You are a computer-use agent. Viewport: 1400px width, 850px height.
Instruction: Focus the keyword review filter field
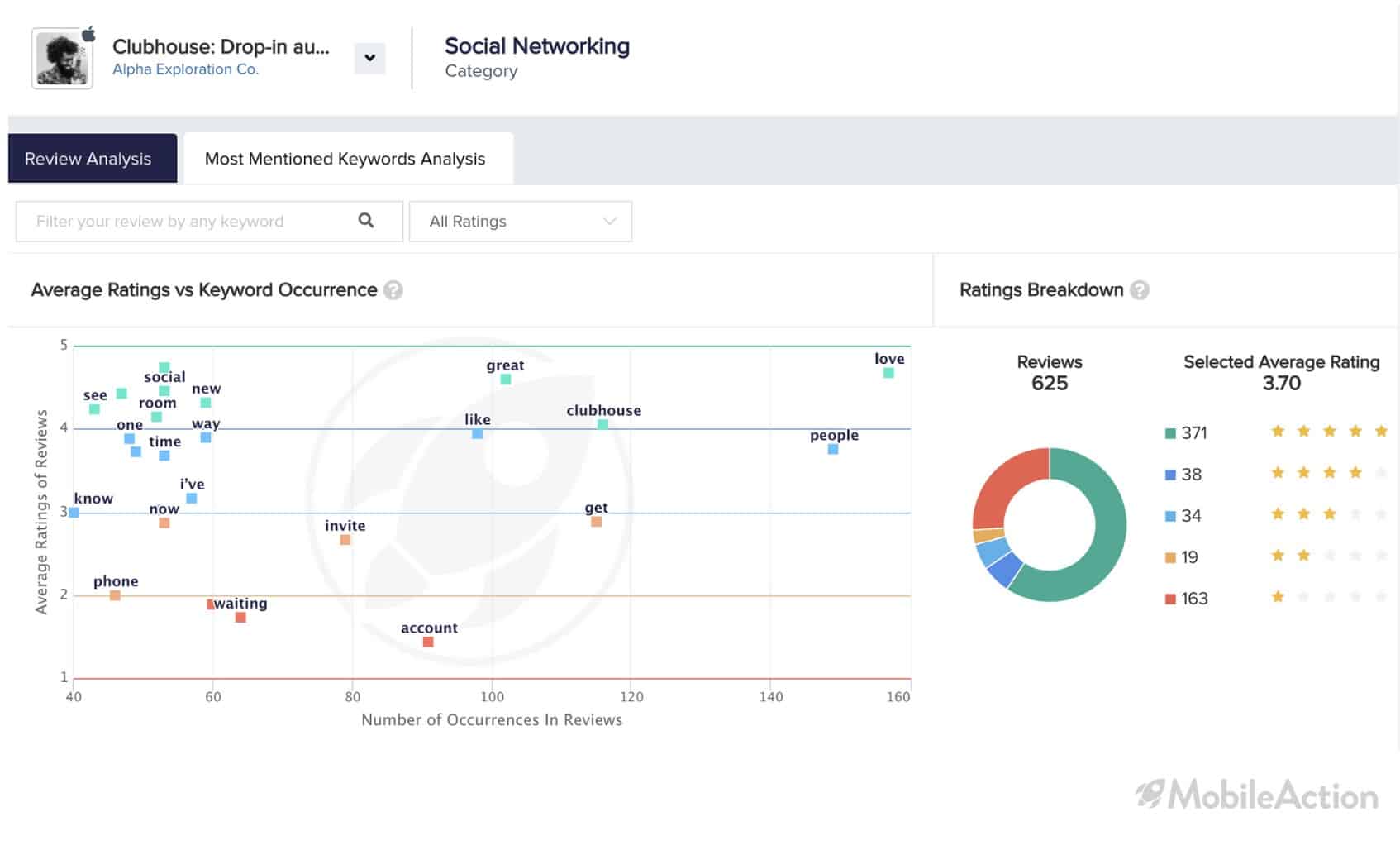[x=209, y=221]
